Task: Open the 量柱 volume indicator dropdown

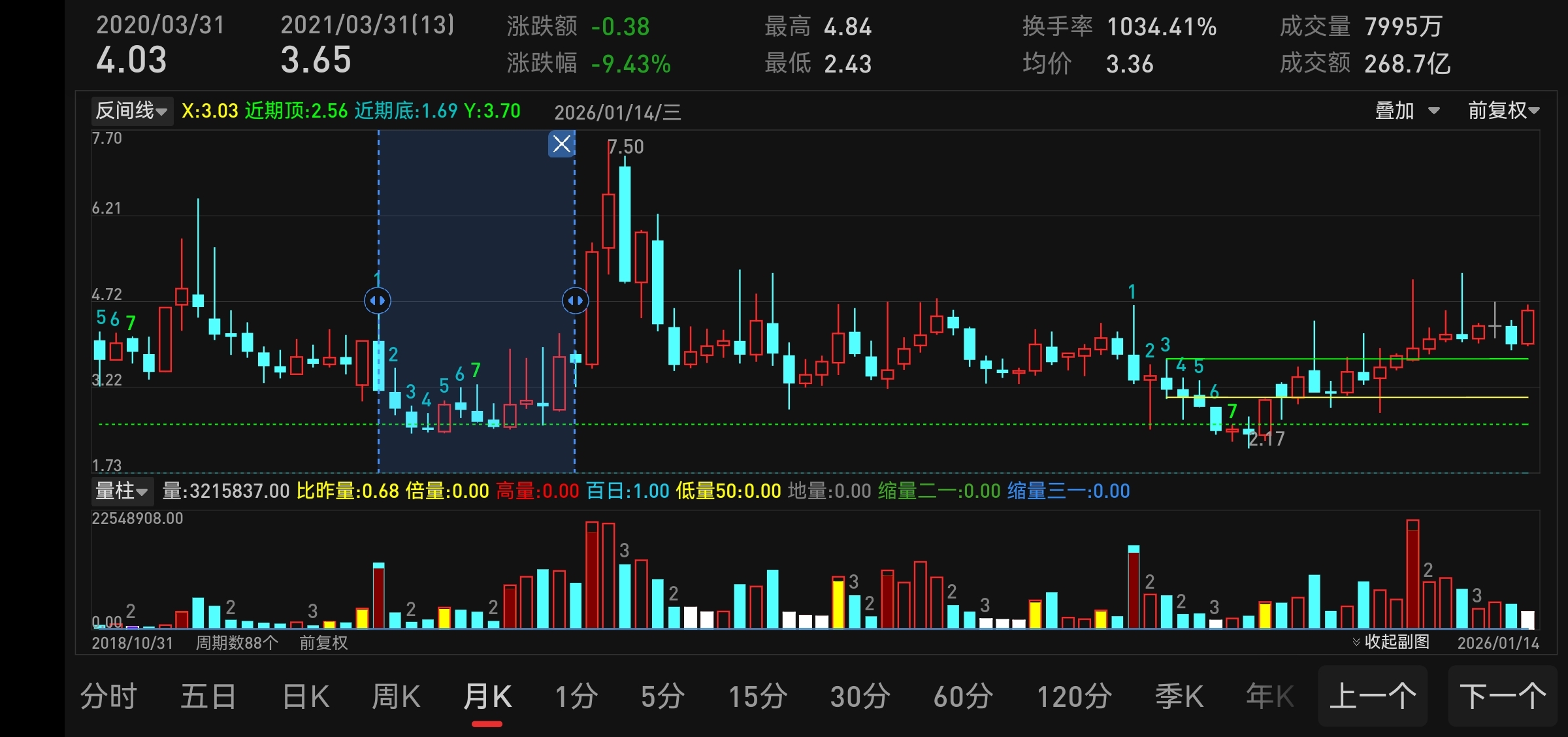Action: [122, 491]
